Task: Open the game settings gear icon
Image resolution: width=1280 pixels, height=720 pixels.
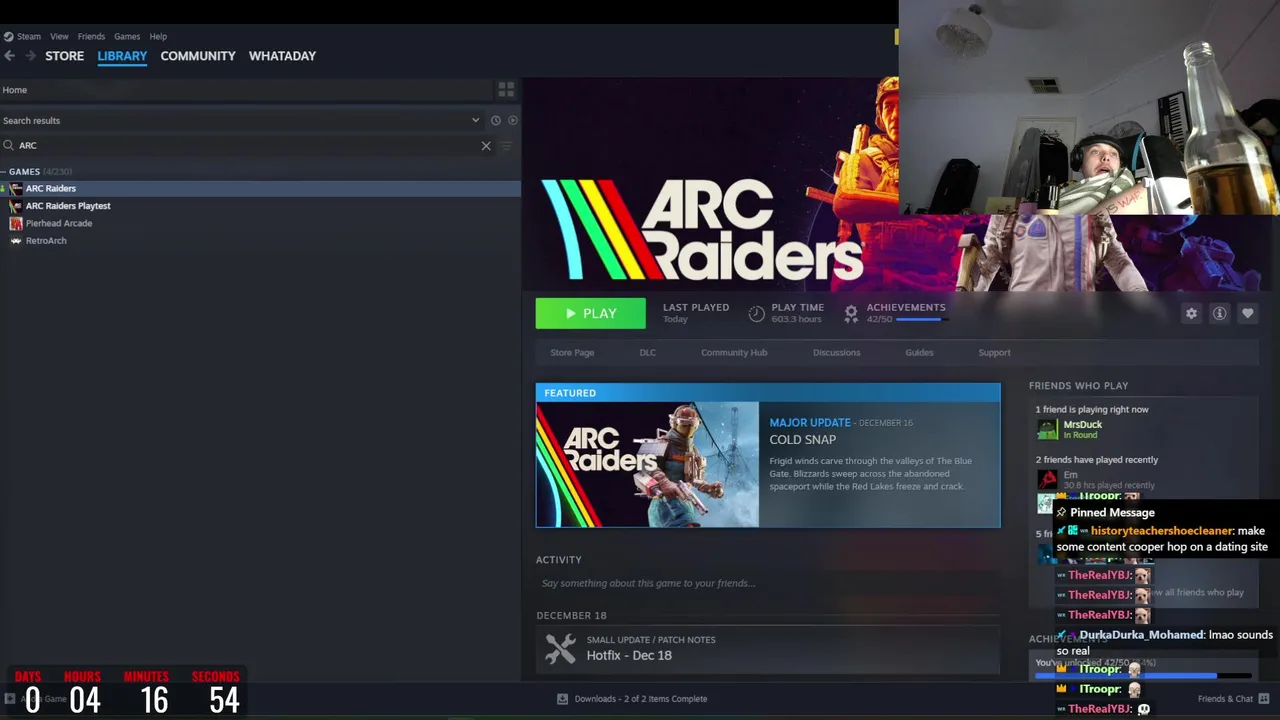Action: (x=1191, y=313)
